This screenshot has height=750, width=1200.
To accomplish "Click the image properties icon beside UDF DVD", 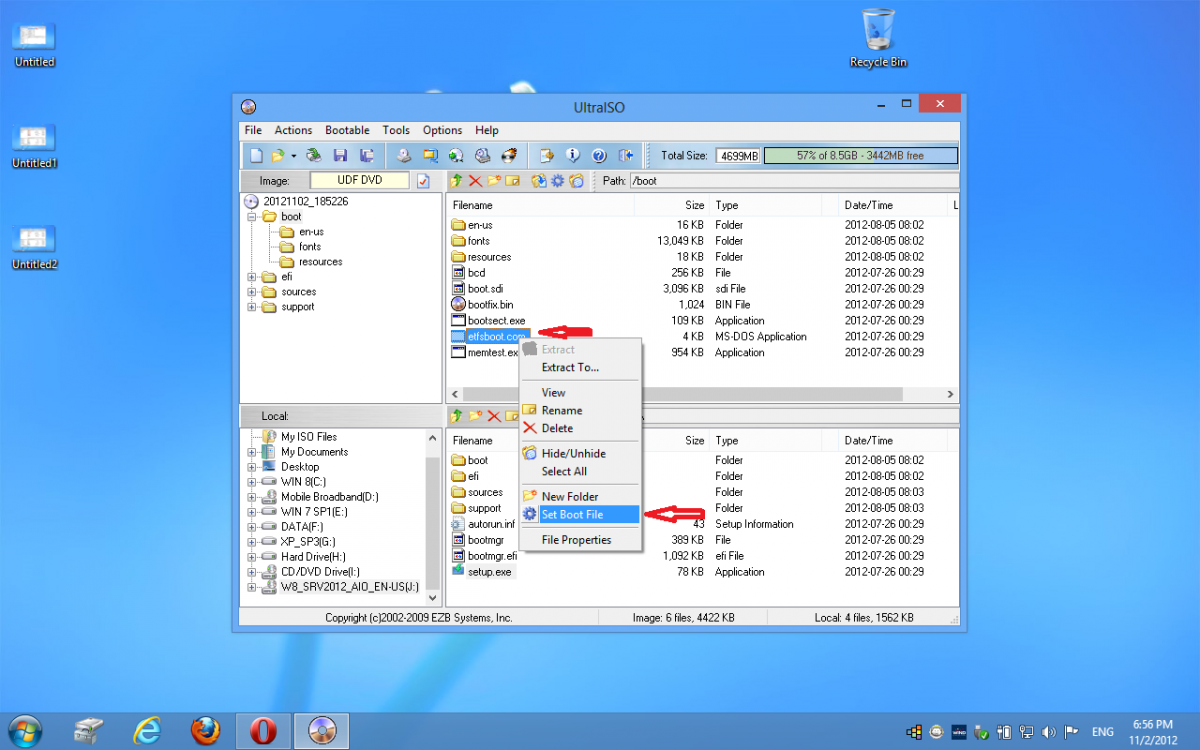I will coord(423,181).
